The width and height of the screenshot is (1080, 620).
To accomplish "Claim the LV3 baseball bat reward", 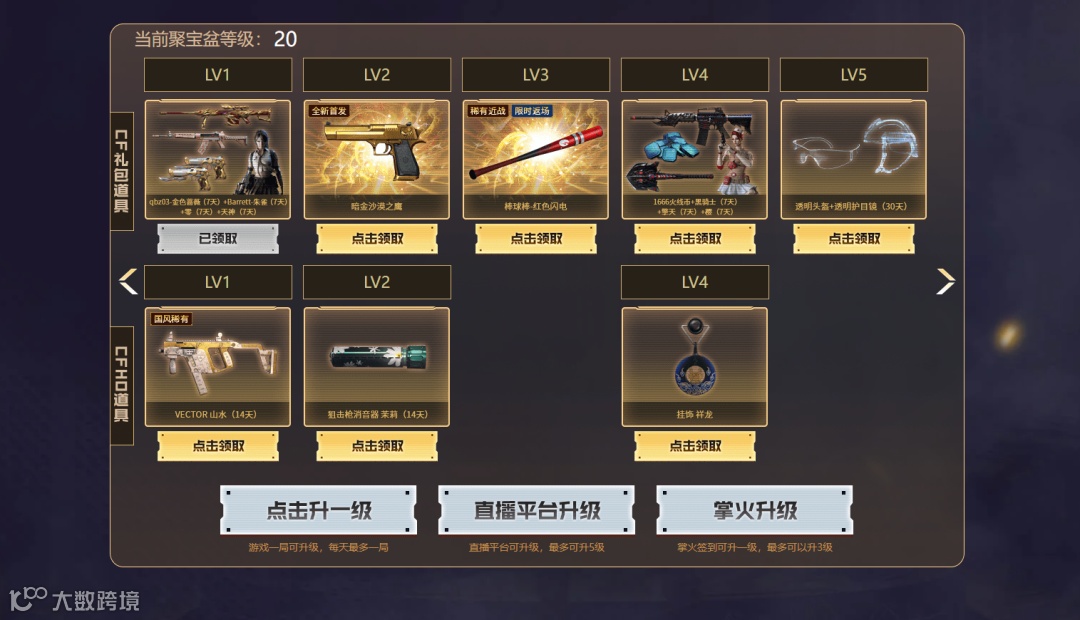I will (536, 239).
